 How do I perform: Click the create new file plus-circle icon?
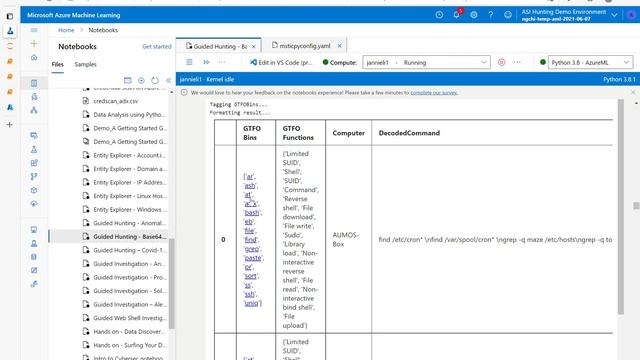pyautogui.click(x=141, y=80)
